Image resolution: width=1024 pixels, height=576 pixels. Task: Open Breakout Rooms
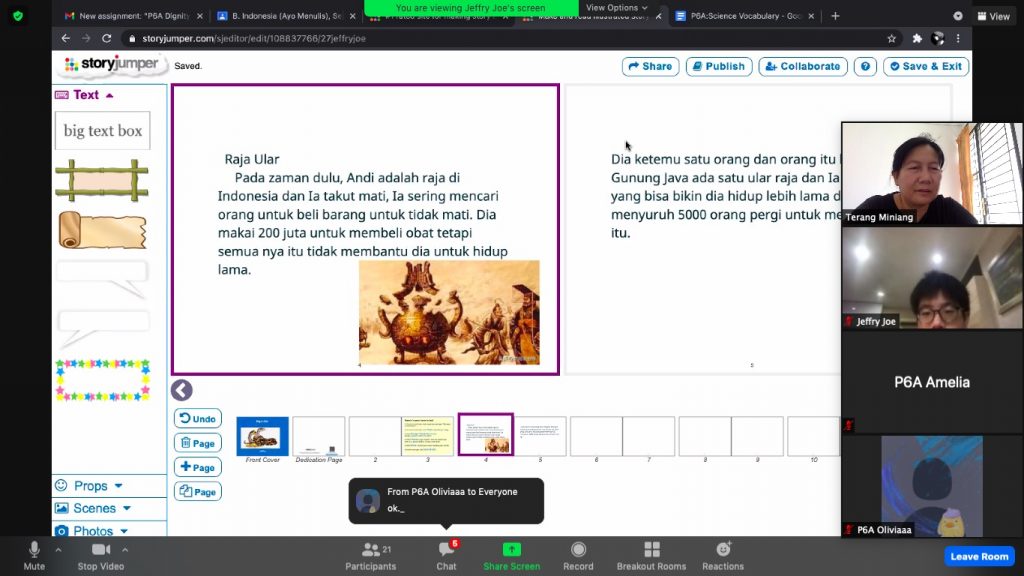point(651,550)
